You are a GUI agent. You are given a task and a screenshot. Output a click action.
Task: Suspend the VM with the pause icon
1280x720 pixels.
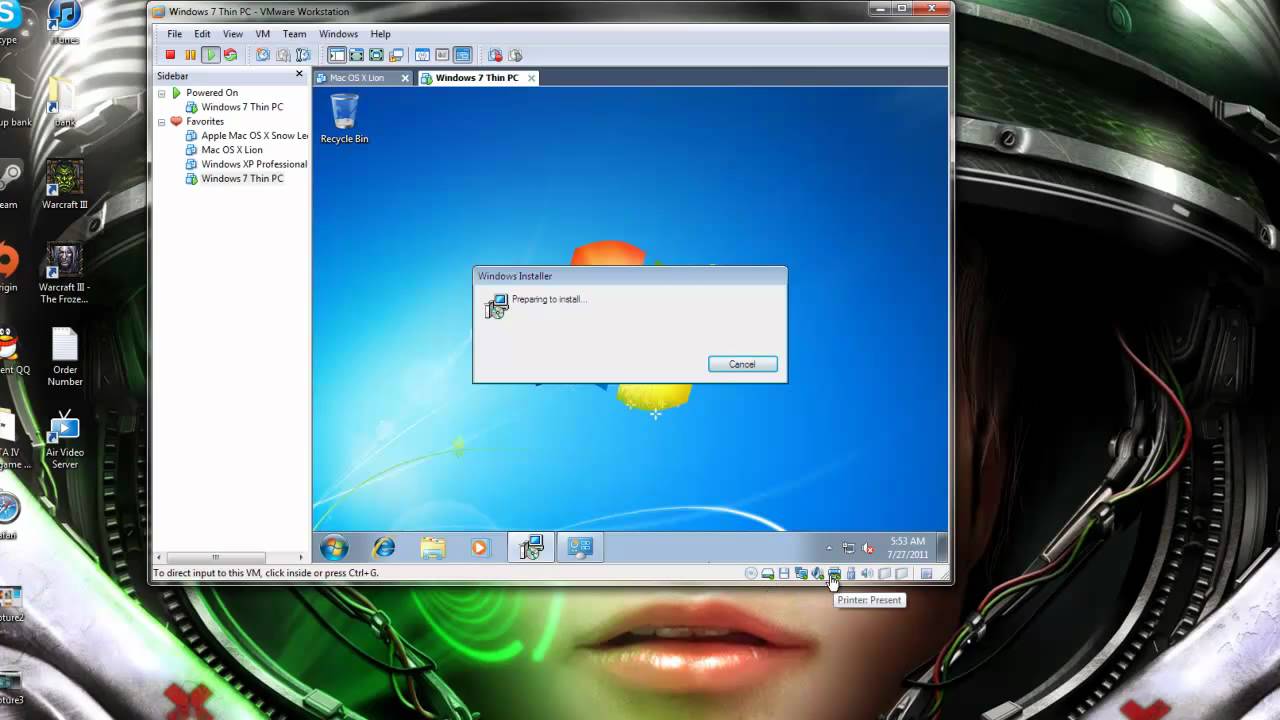190,55
